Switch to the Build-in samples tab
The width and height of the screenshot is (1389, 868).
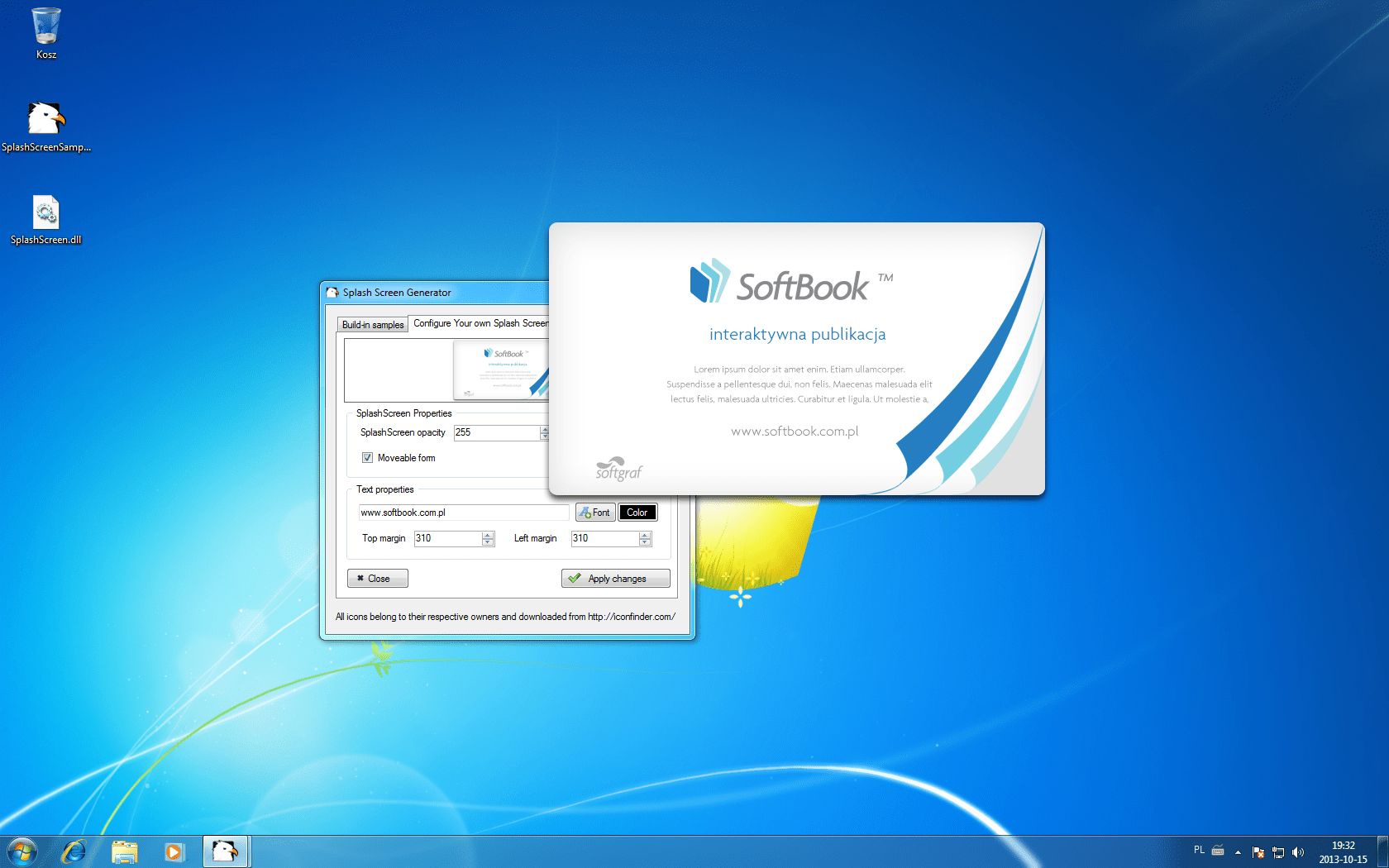(372, 323)
